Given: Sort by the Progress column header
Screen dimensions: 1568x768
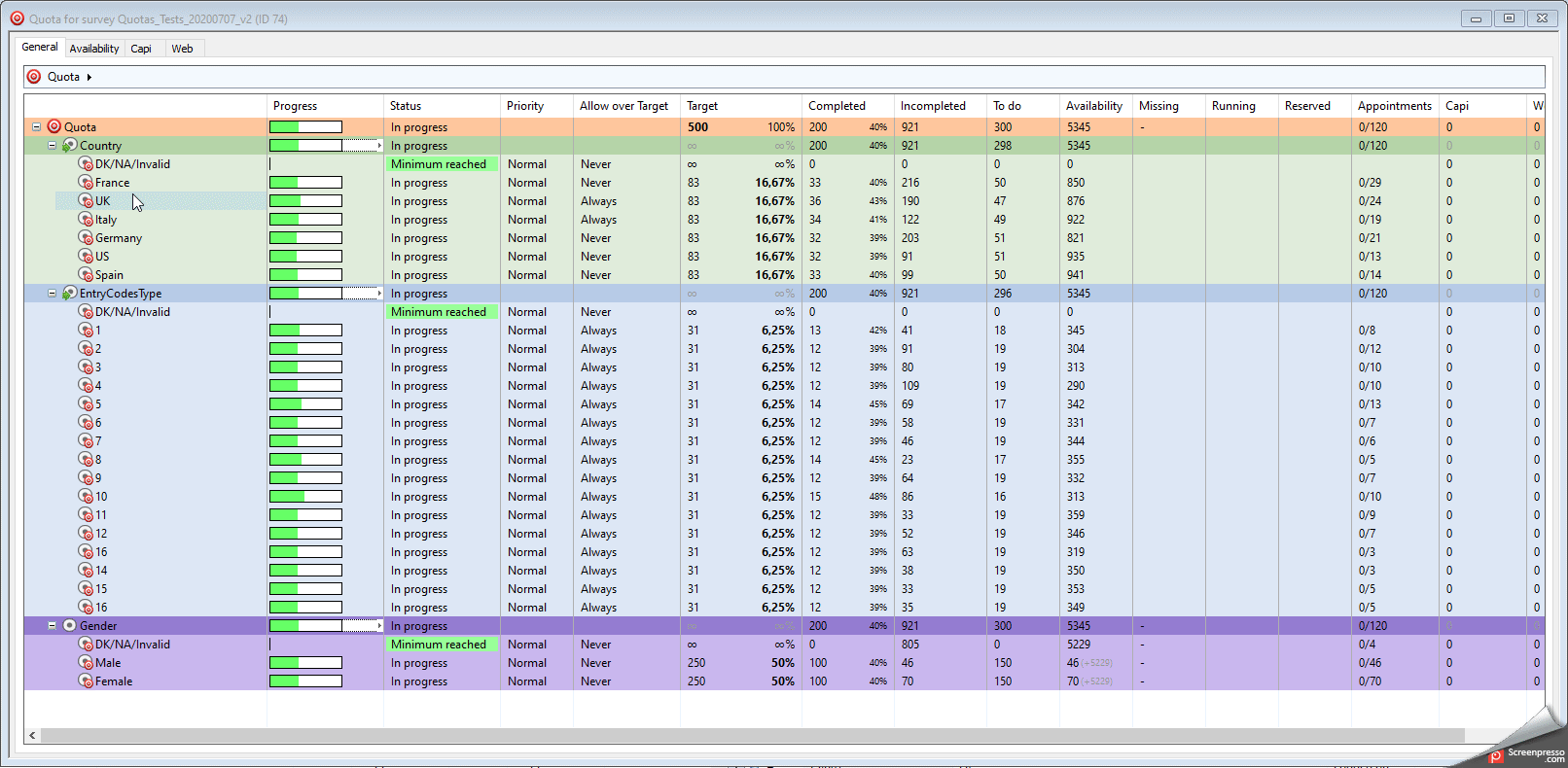Looking at the screenshot, I should [x=325, y=105].
